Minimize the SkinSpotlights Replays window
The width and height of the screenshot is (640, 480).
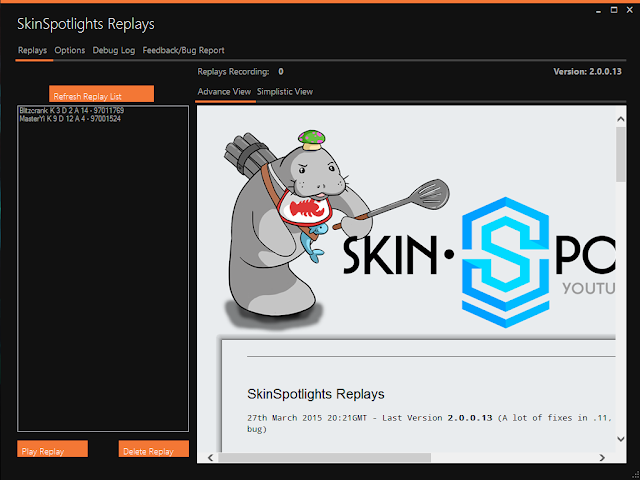(598, 11)
